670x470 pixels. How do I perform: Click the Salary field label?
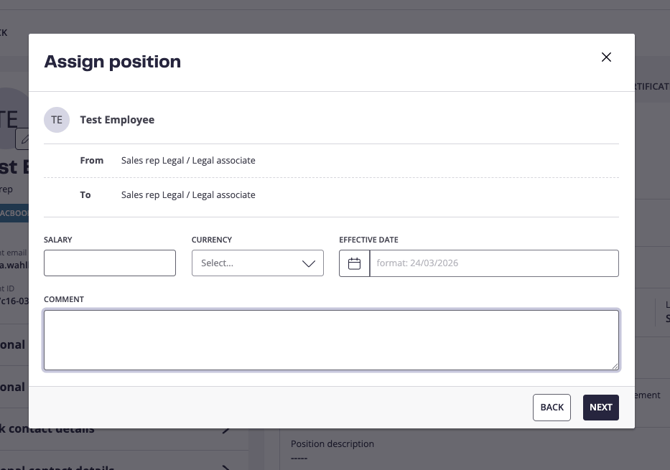(58, 240)
